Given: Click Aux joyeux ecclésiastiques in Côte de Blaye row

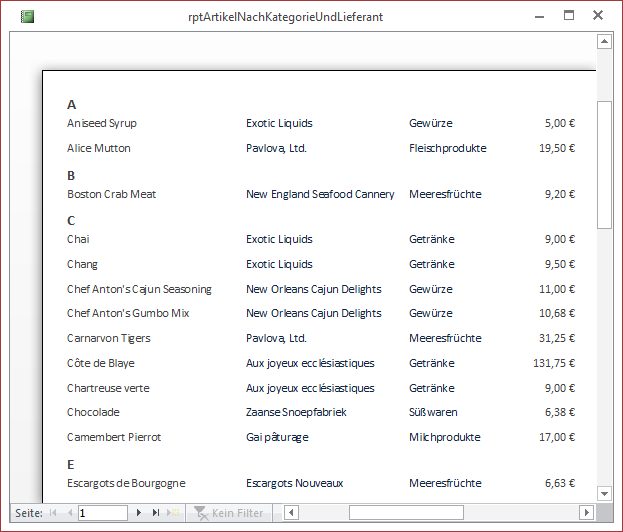Looking at the screenshot, I should pyautogui.click(x=310, y=363).
